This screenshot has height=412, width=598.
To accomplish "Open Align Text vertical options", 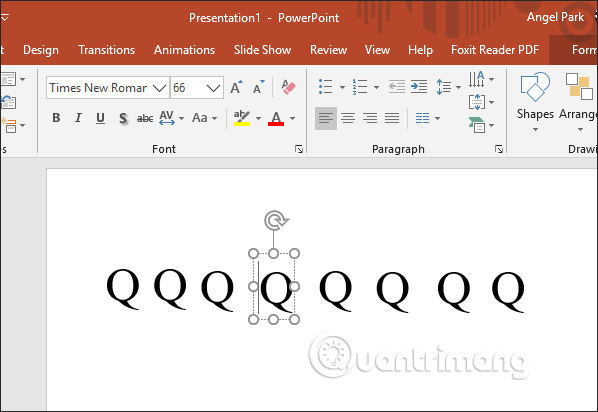I will click(477, 102).
